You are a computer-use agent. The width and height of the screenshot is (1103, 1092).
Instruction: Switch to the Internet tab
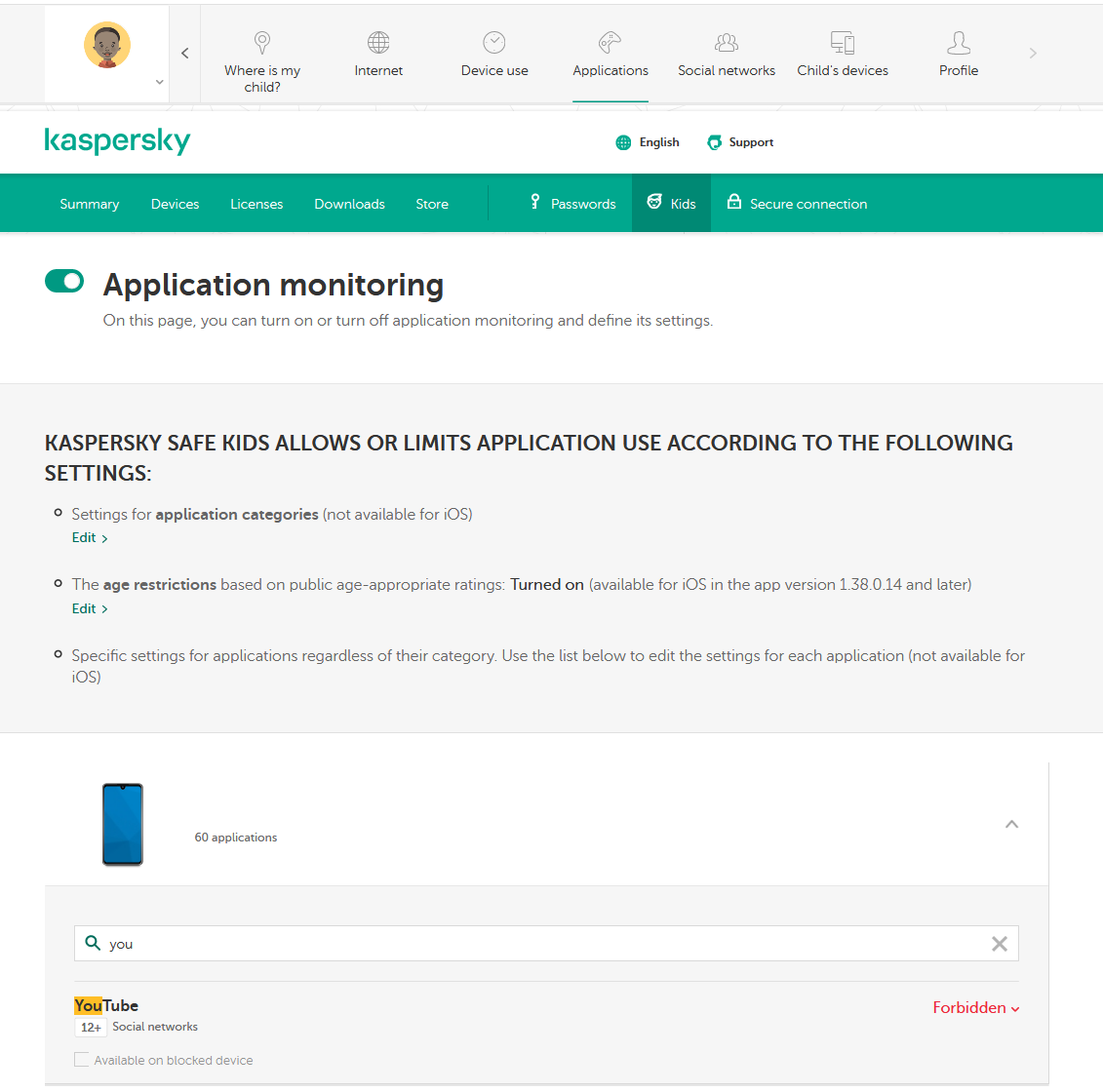[378, 70]
